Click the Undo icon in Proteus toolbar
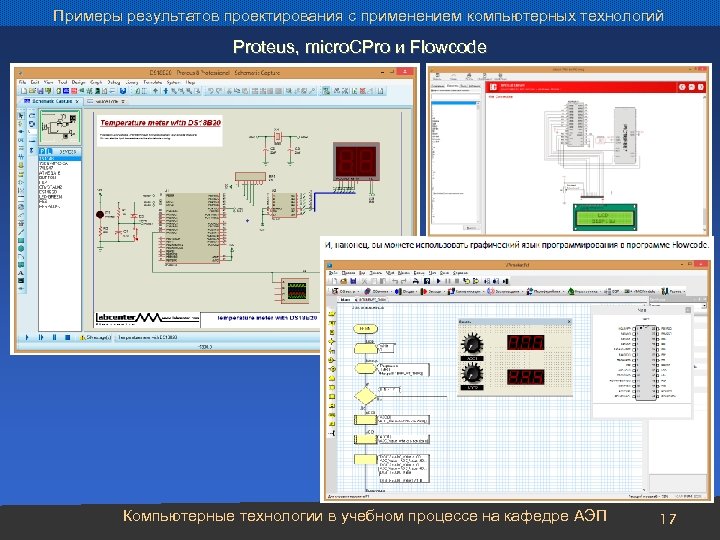Viewport: 720px width, 540px height. [211, 91]
